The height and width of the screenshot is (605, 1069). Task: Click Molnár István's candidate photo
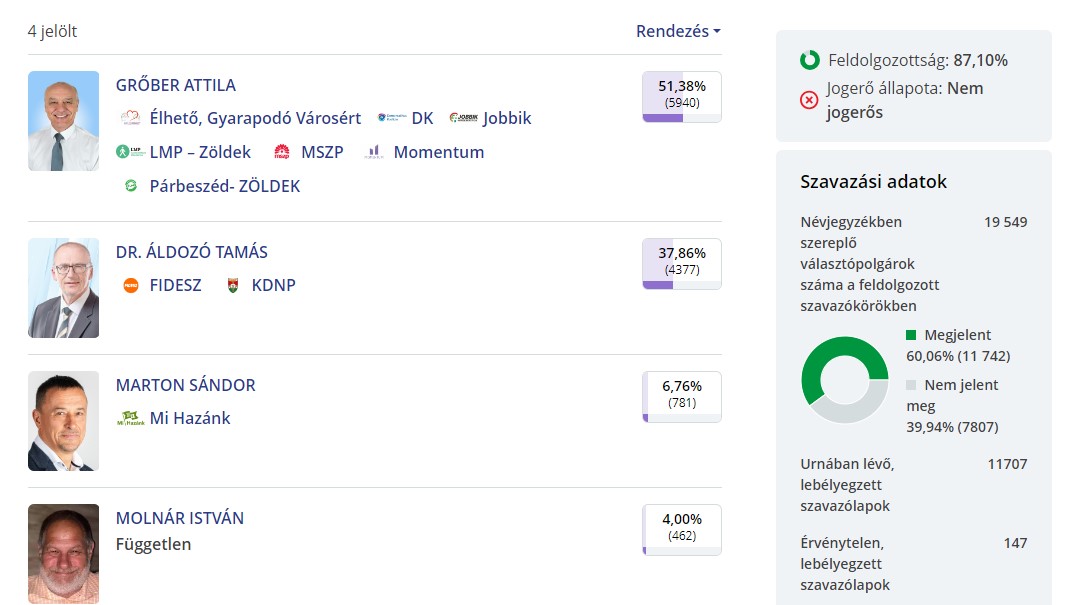(64, 553)
